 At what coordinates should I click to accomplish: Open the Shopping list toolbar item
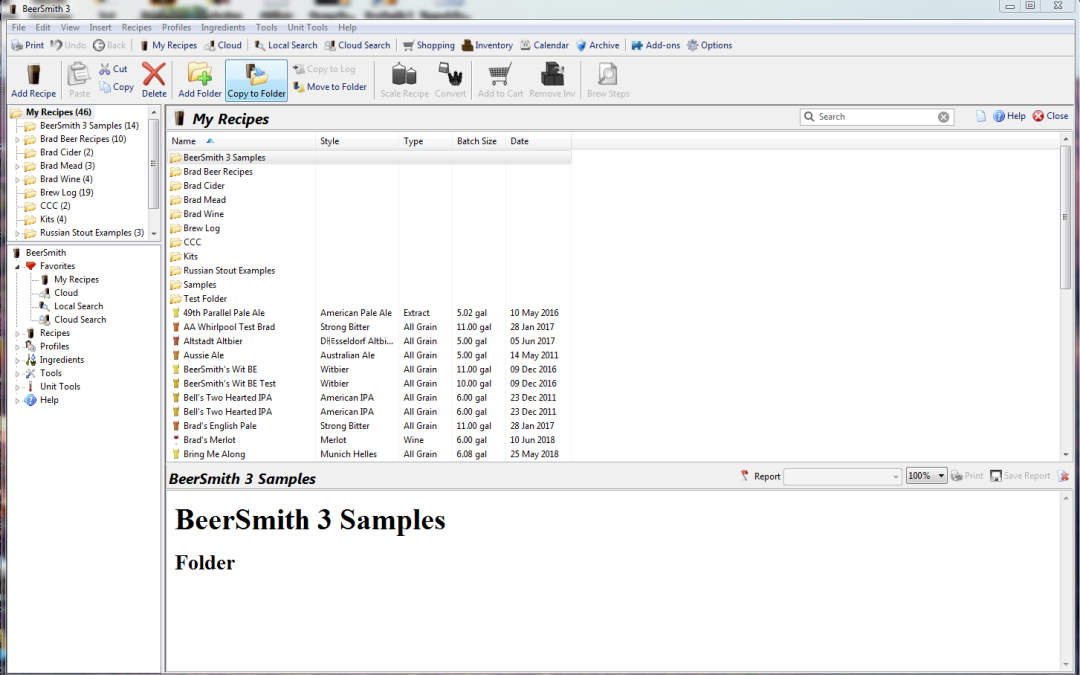click(x=428, y=45)
